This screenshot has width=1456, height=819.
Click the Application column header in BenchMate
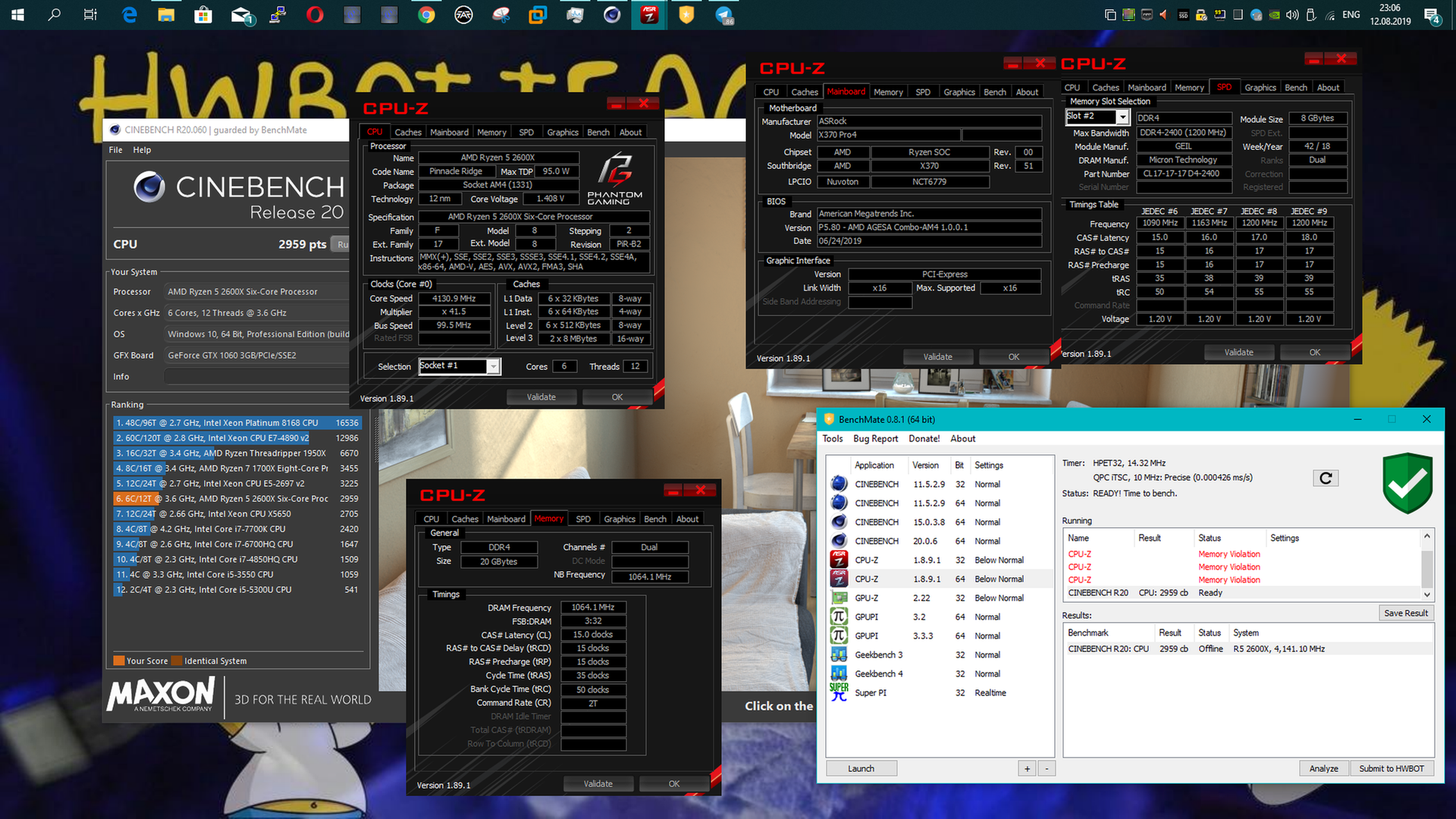(x=874, y=465)
